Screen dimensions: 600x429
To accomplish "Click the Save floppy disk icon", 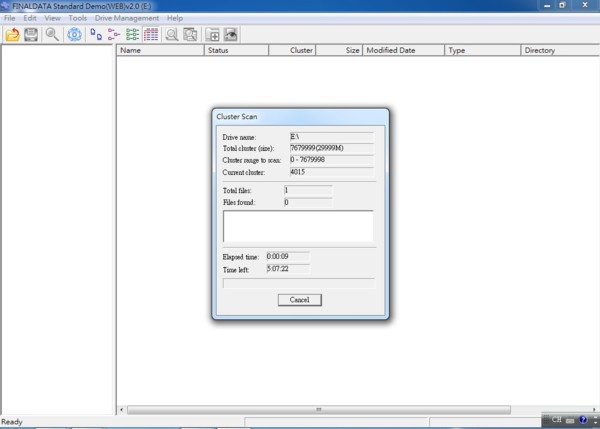I will [x=31, y=35].
